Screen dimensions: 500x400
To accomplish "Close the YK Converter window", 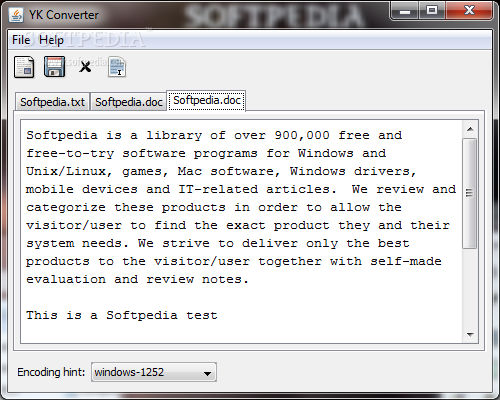I will (x=469, y=11).
